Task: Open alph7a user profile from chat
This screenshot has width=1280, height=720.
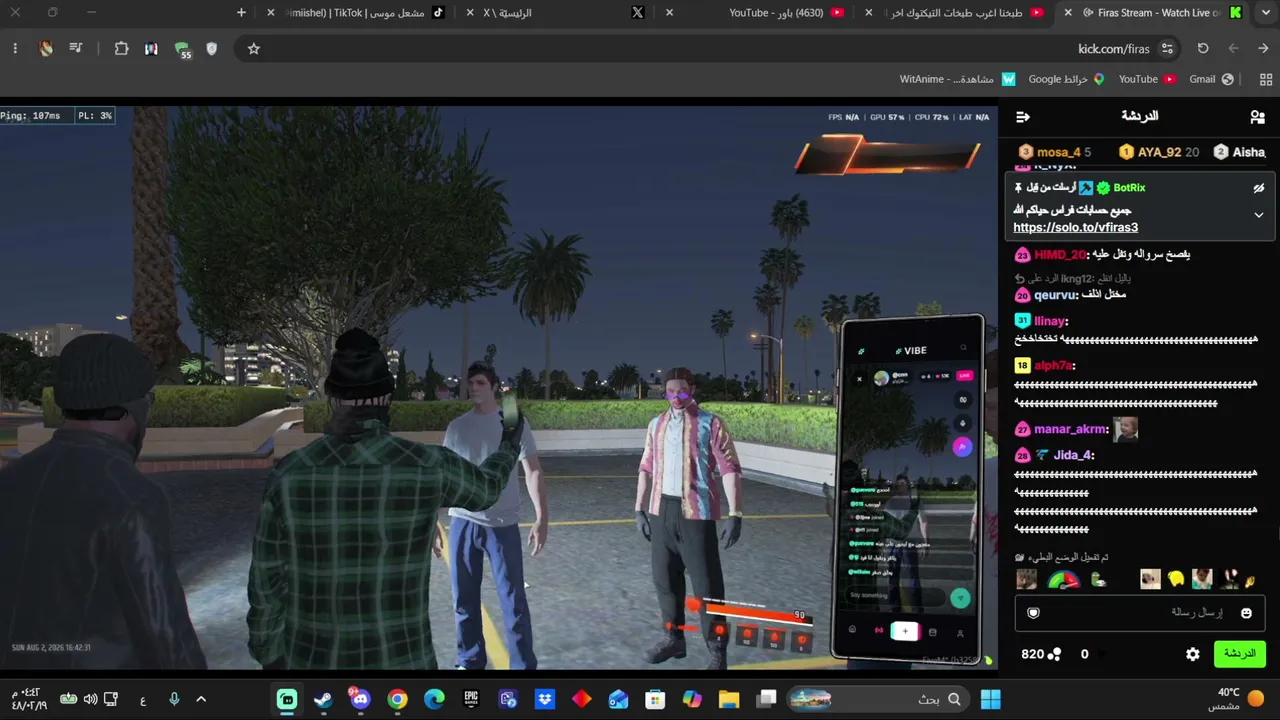Action: 1054,365
